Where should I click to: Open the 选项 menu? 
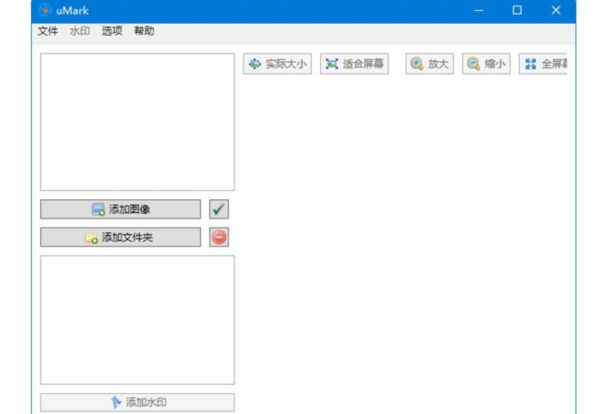tap(112, 31)
